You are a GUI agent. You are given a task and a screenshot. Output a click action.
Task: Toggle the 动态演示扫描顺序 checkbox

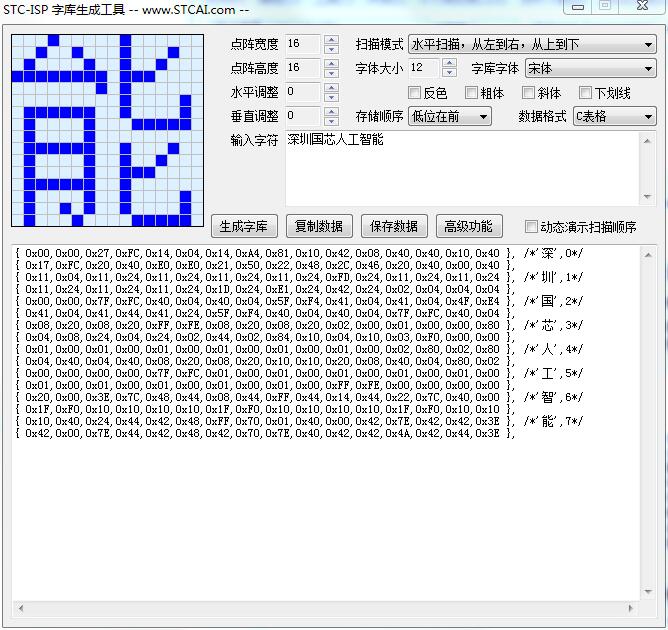click(x=531, y=226)
